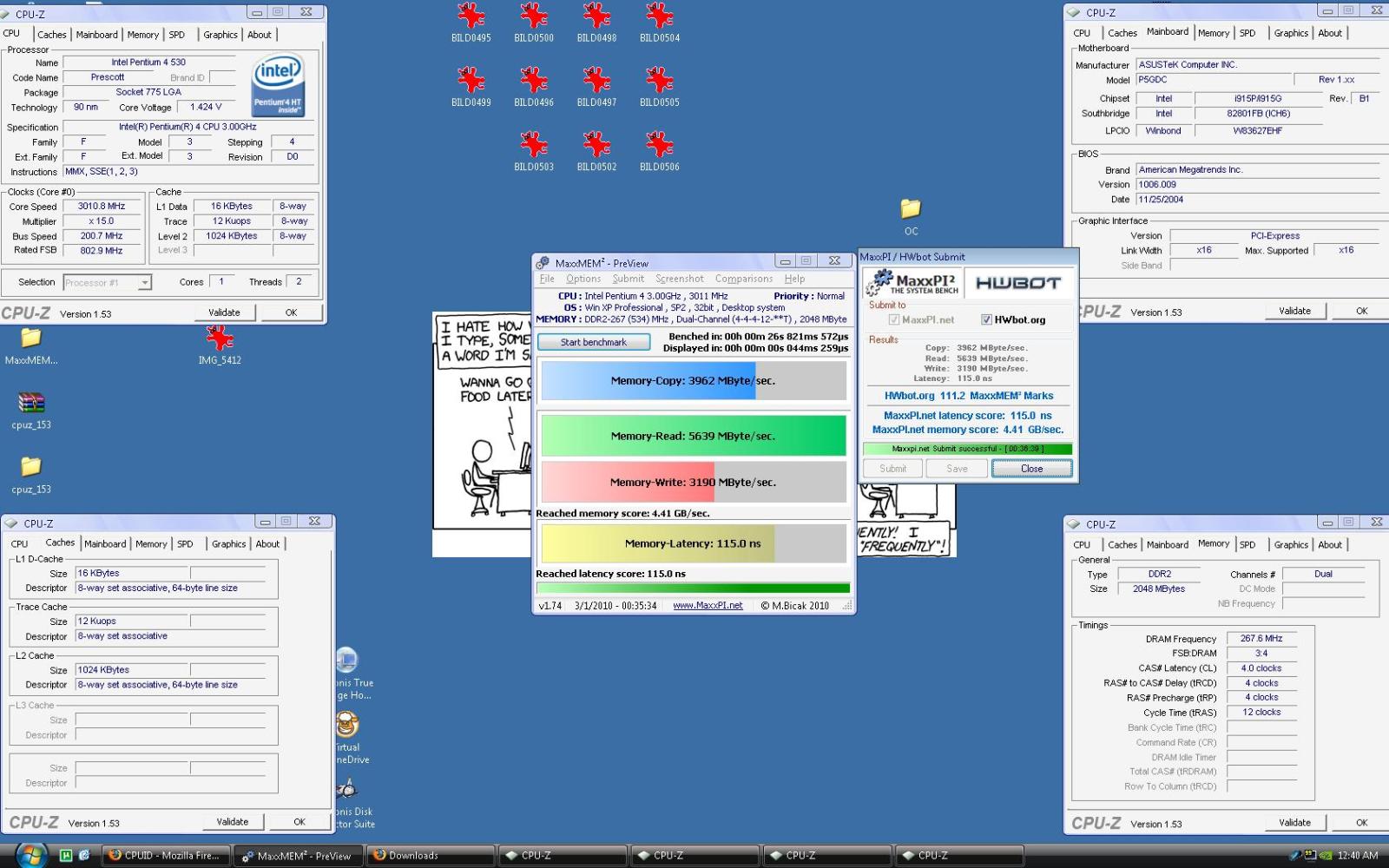Click the Windows Start orb
Image resolution: width=1389 pixels, height=868 pixels.
31,854
